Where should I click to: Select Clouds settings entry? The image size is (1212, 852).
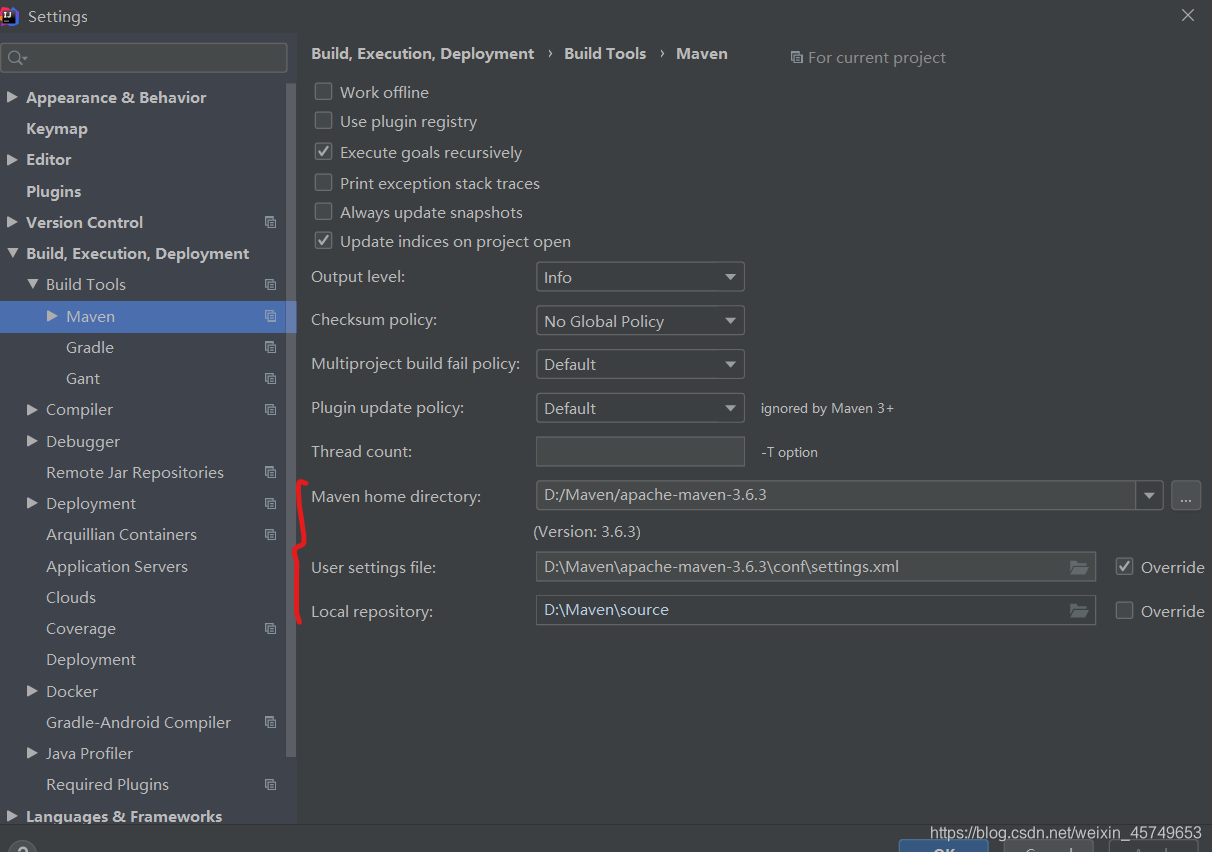coord(71,597)
